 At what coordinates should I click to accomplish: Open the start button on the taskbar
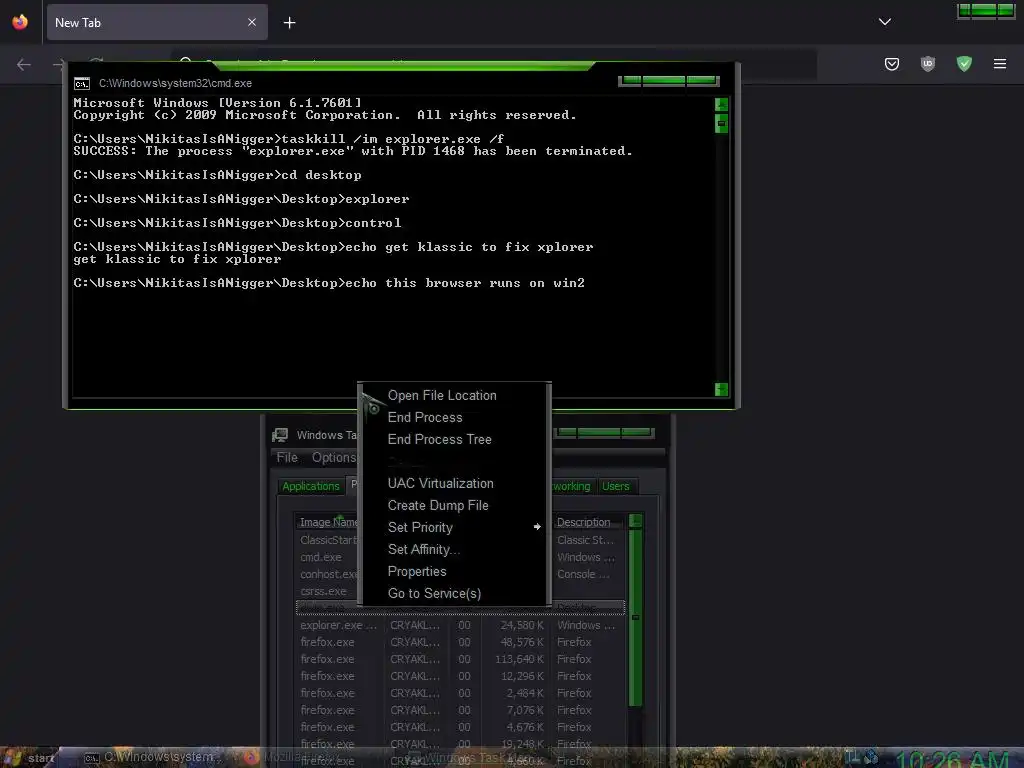pos(30,758)
